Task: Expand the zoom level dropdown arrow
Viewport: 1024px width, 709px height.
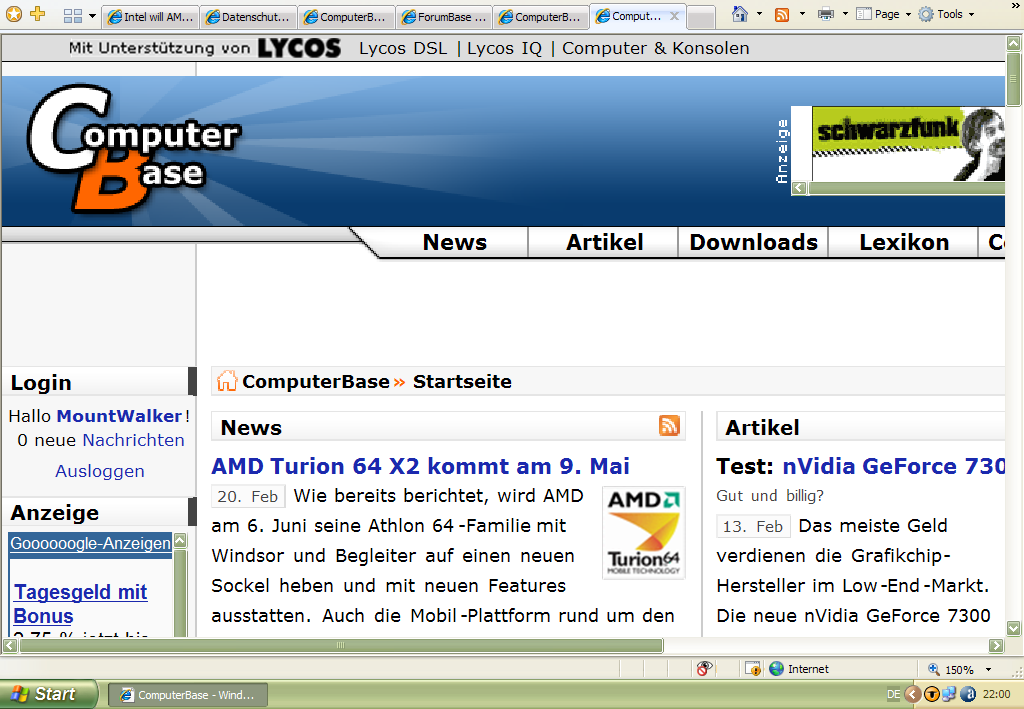Action: (988, 669)
